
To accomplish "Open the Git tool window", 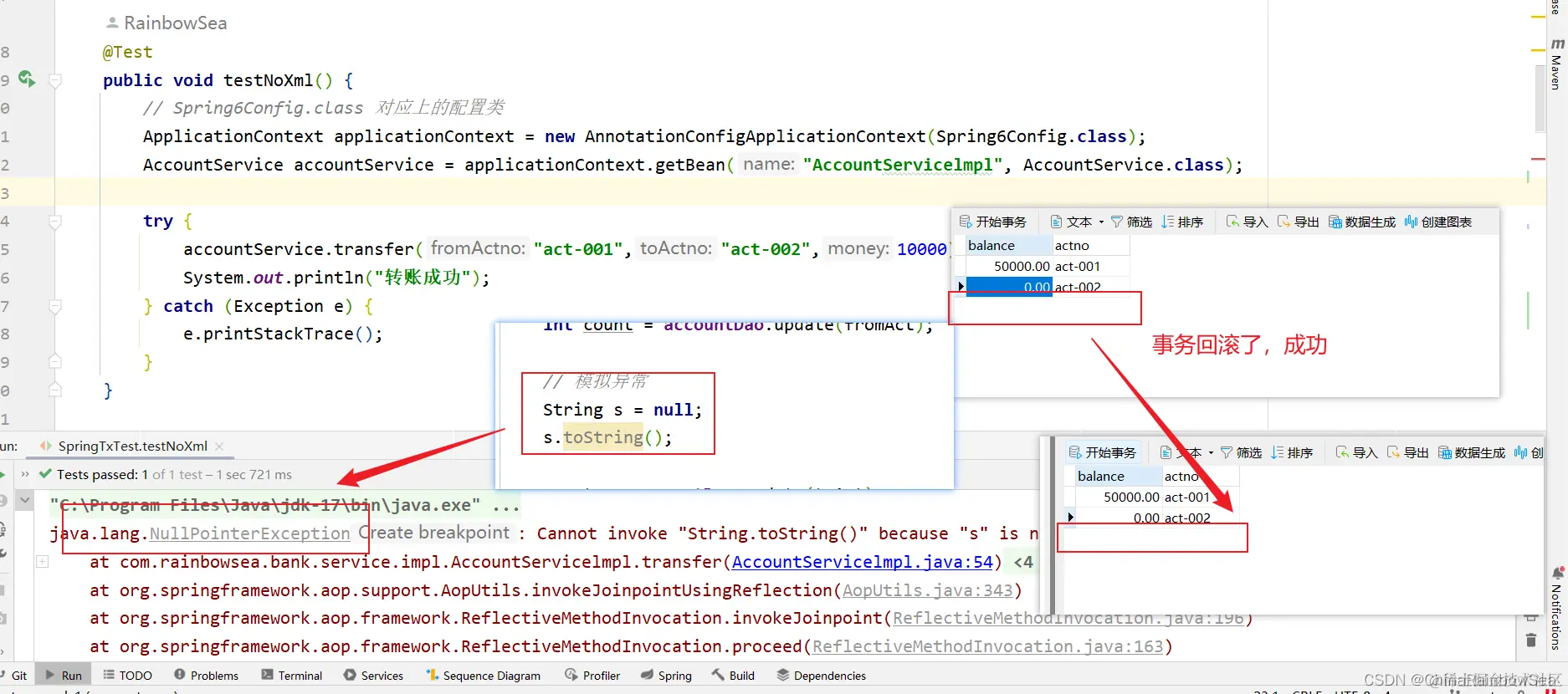I will [14, 676].
